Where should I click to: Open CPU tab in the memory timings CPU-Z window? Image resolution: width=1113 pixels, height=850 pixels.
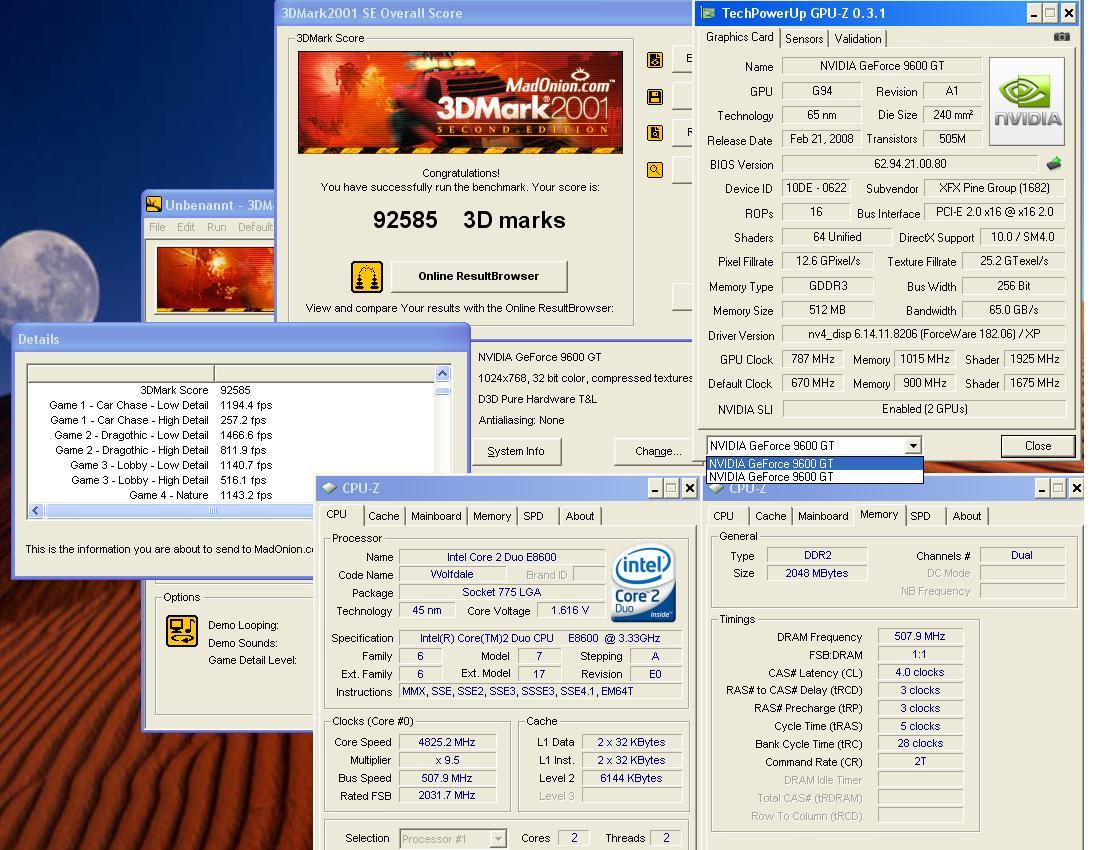[x=723, y=516]
